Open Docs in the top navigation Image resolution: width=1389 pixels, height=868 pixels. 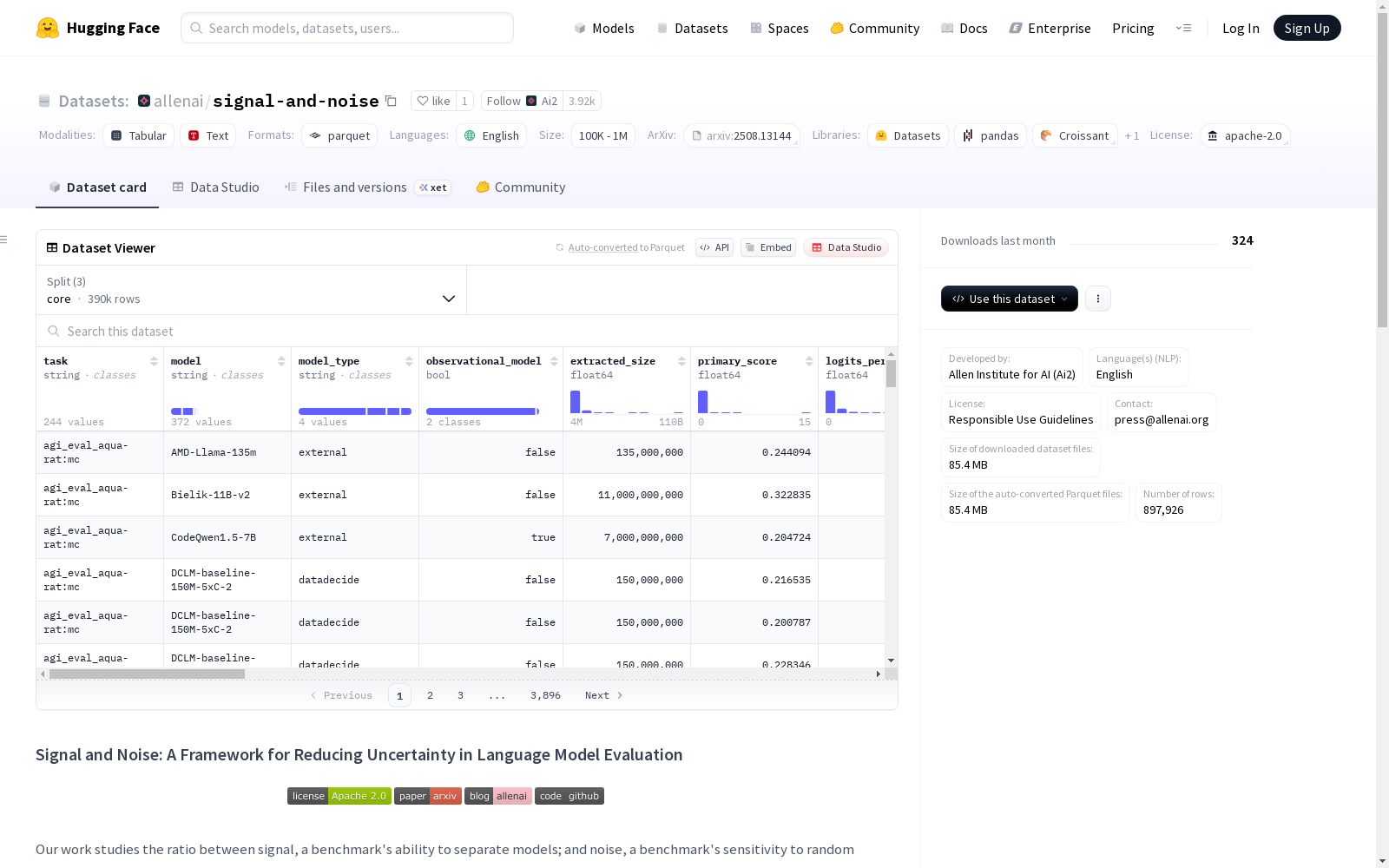tap(964, 28)
